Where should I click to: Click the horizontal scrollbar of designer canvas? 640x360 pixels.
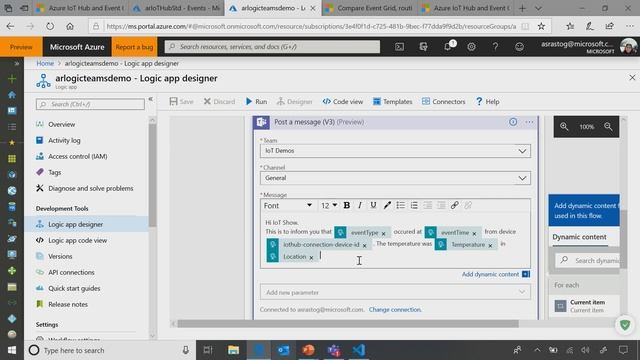pyautogui.click(x=348, y=324)
